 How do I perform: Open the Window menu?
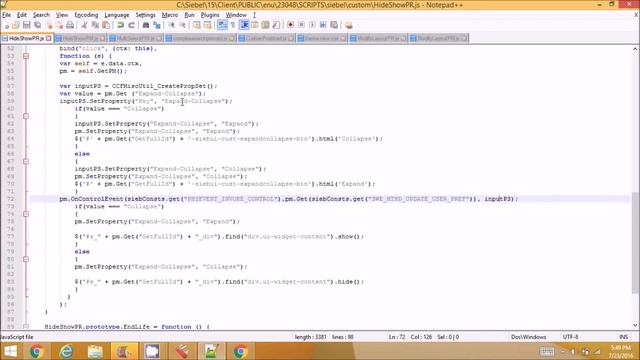(236, 15)
